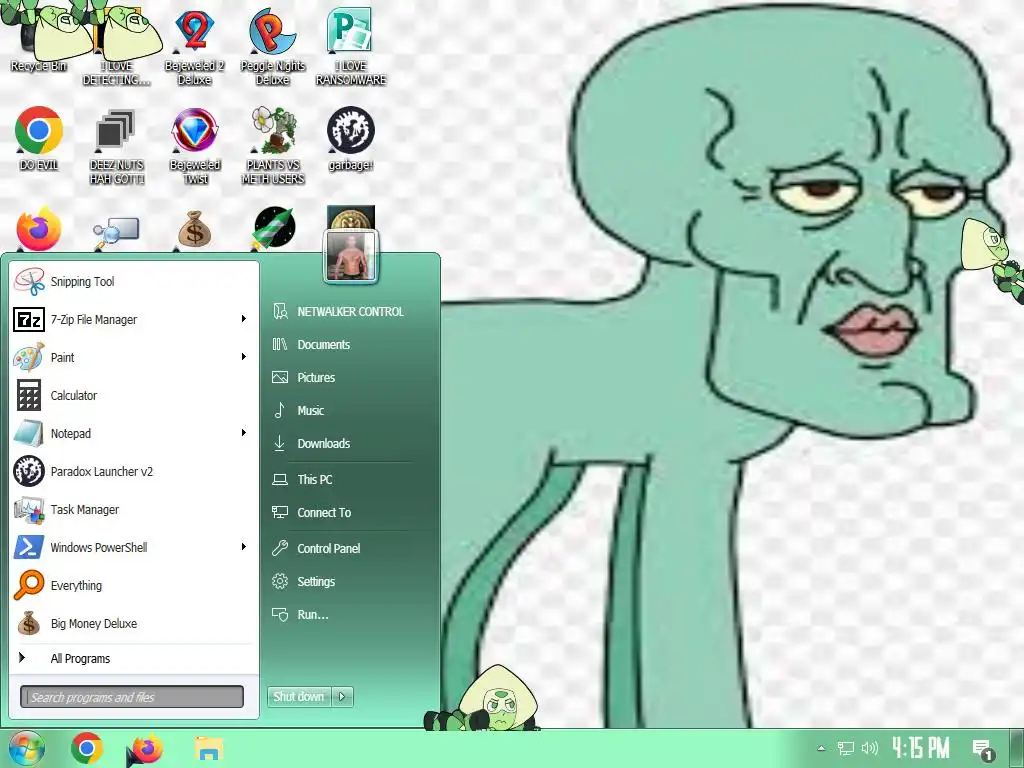Open Everything search app
The width and height of the screenshot is (1024, 768).
tap(134, 585)
